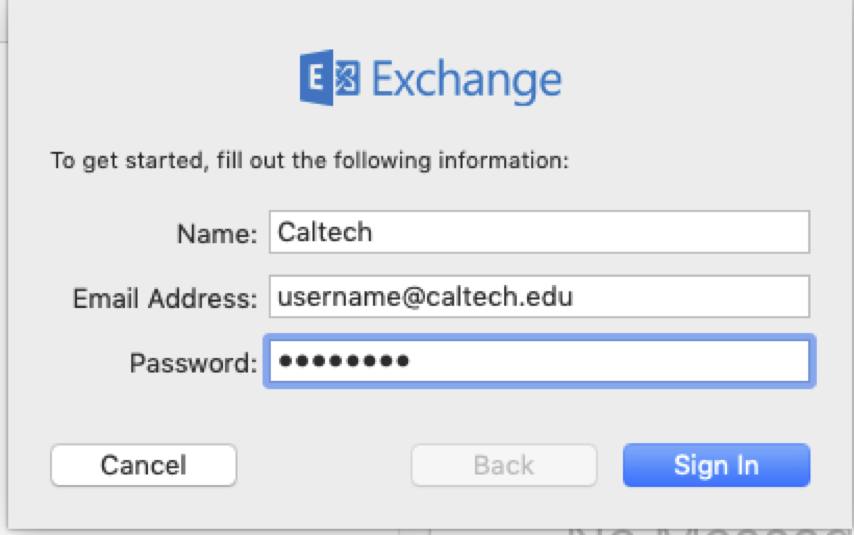This screenshot has height=535, width=854.
Task: Click the "Exchange" title text
Action: 467,80
